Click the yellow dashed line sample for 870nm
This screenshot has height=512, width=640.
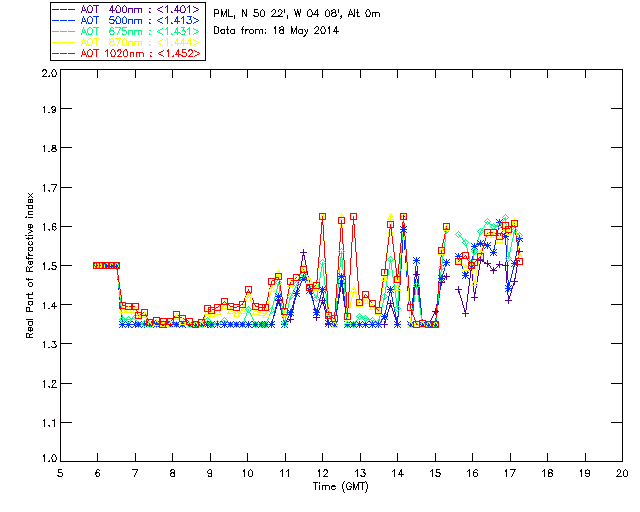(64, 42)
